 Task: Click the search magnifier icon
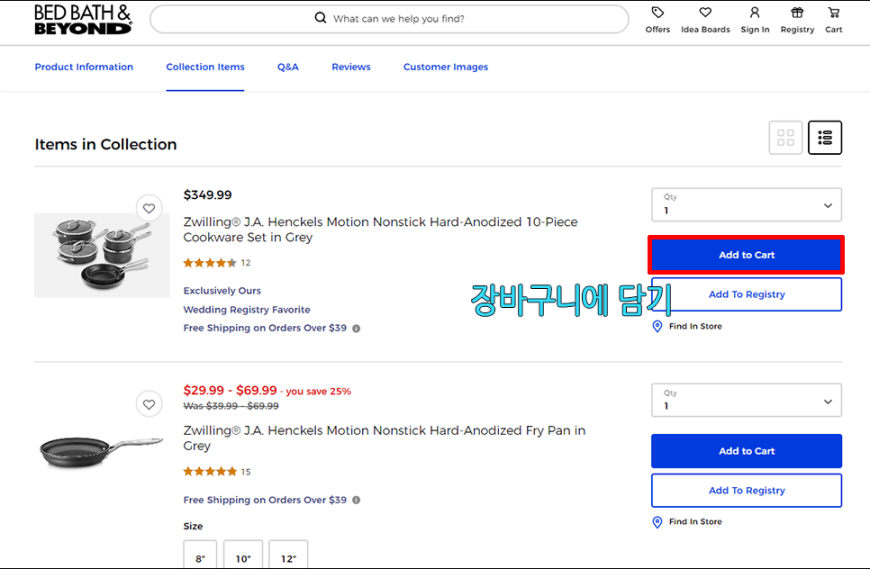tap(320, 18)
